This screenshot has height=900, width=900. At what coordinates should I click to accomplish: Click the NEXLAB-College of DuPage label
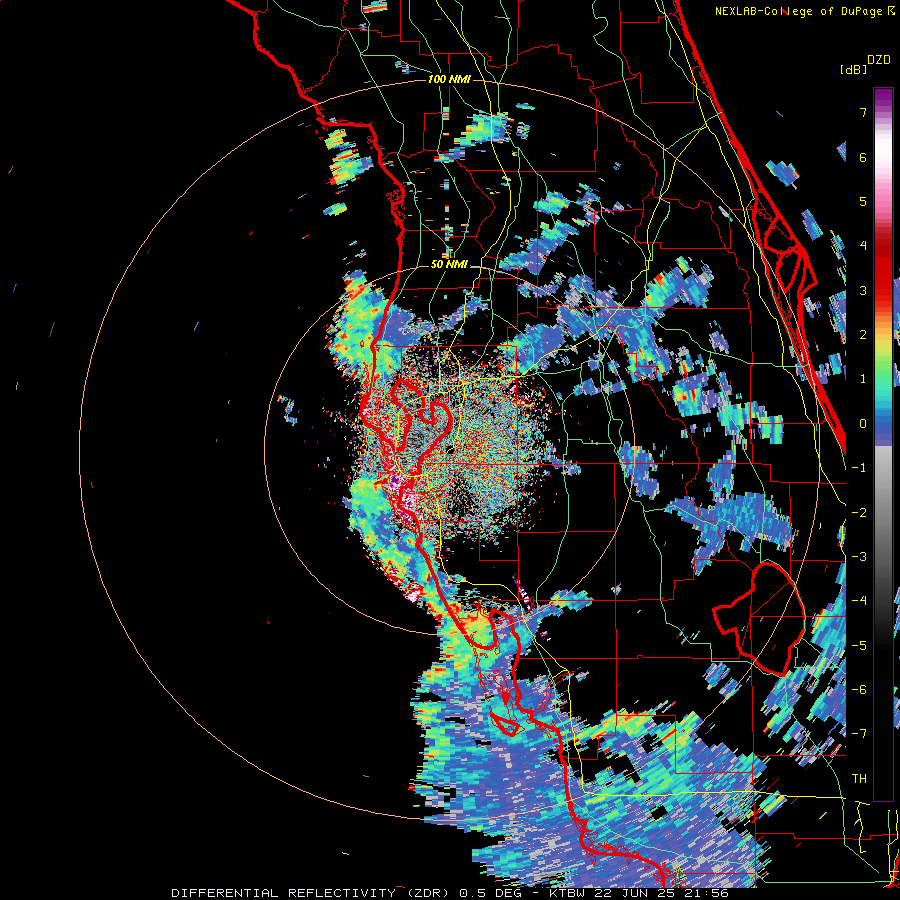coord(799,11)
